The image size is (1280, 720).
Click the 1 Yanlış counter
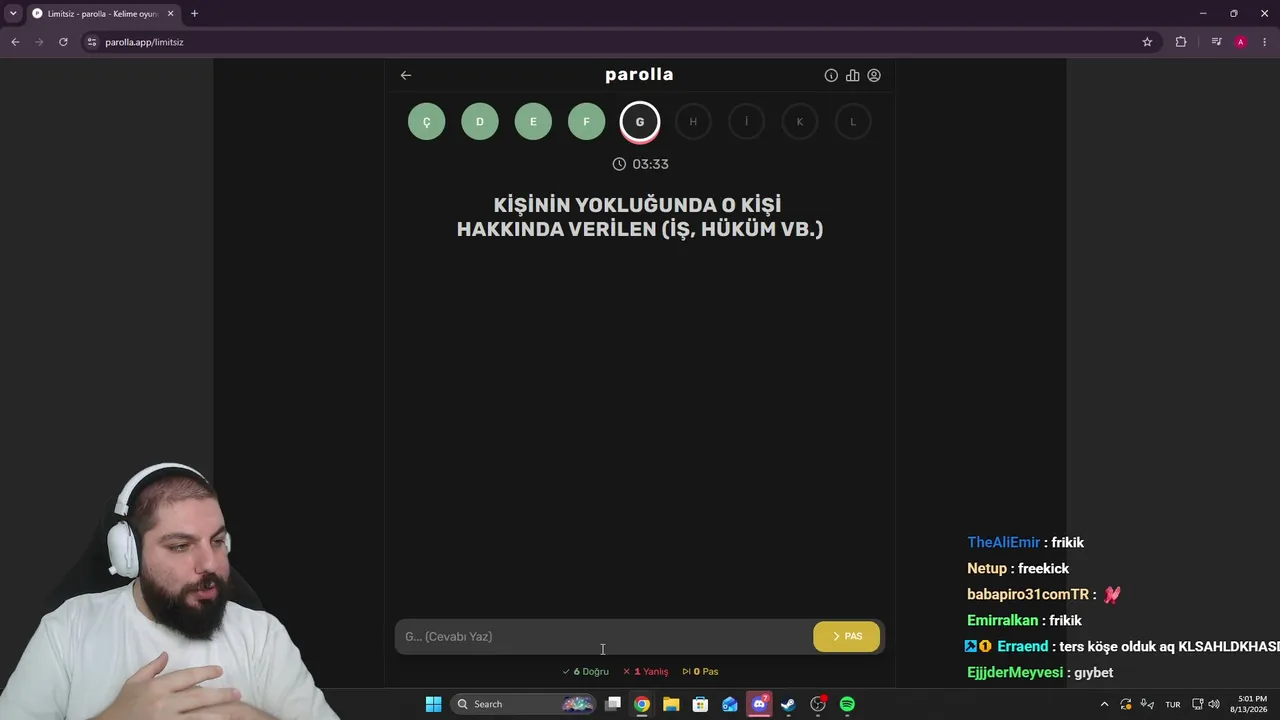click(646, 672)
